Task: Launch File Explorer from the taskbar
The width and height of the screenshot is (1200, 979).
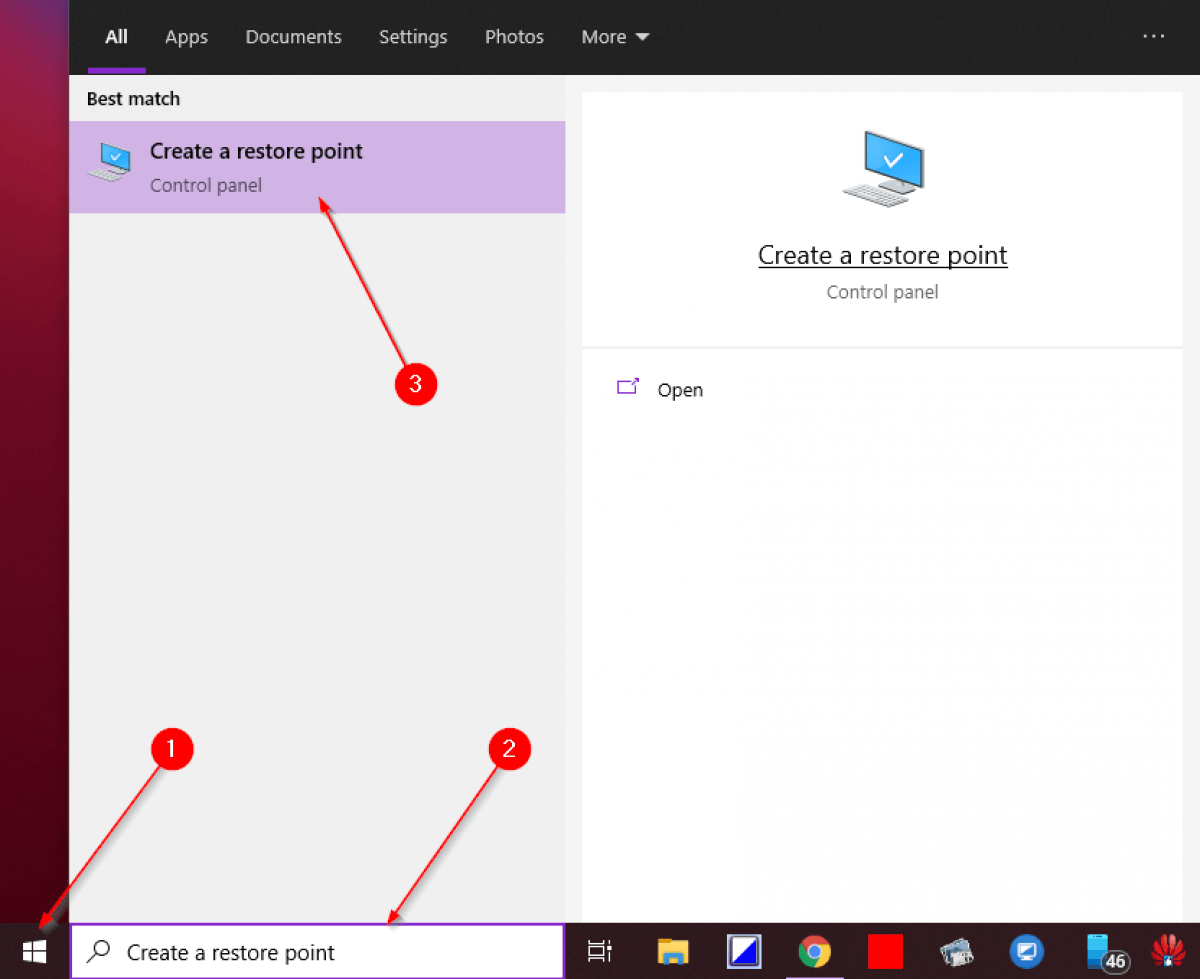Action: pyautogui.click(x=673, y=952)
